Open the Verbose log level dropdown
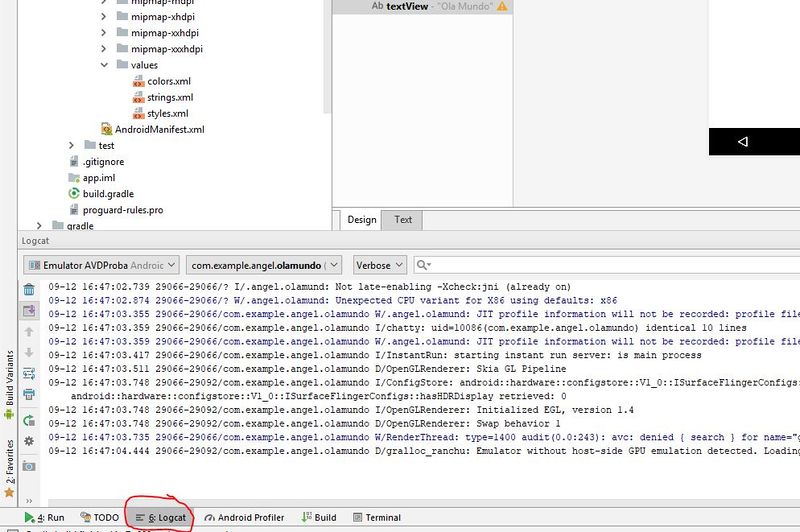This screenshot has height=532, width=800. coord(380,265)
